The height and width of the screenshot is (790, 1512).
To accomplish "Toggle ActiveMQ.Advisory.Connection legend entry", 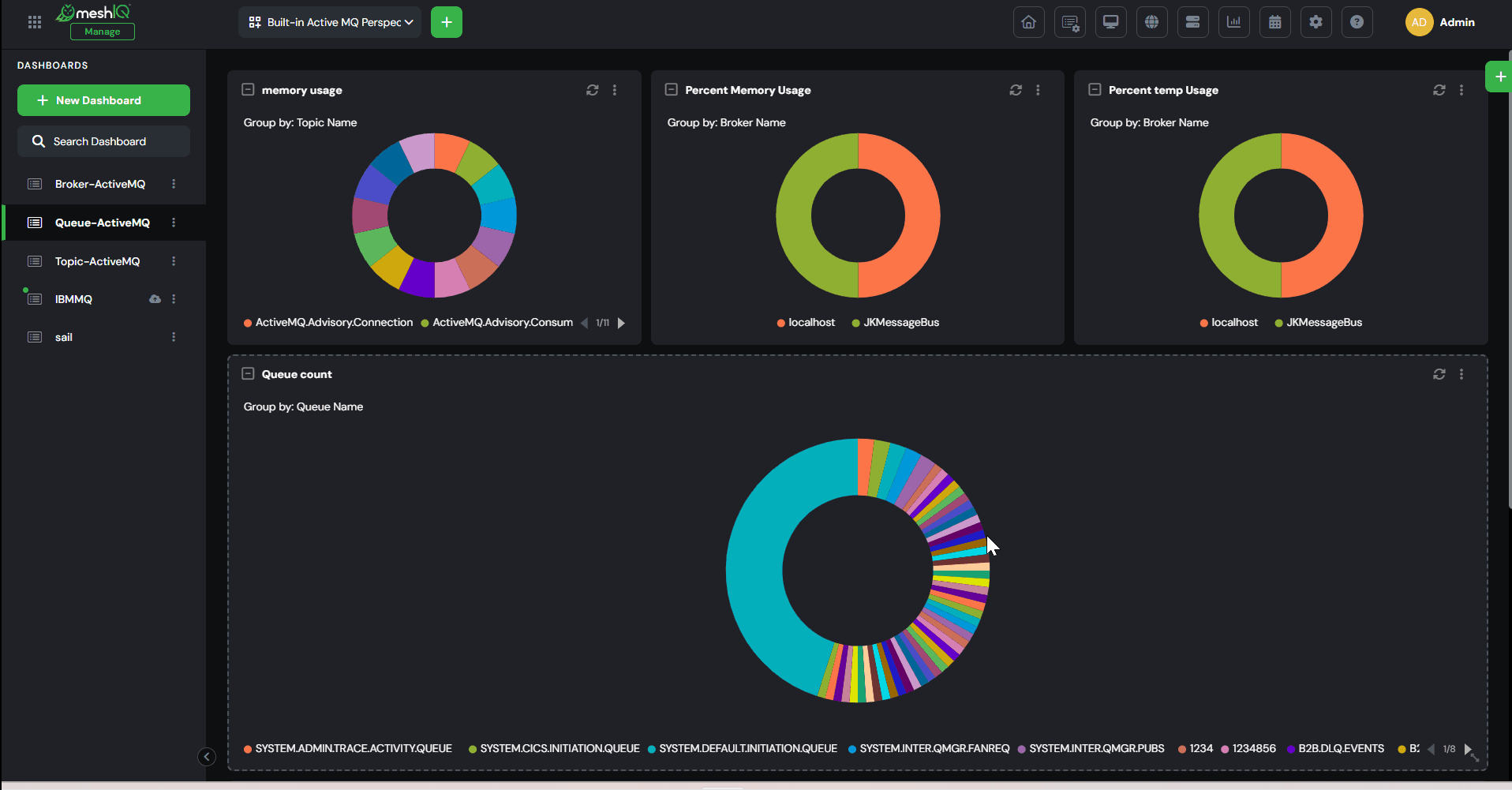I will [x=328, y=322].
